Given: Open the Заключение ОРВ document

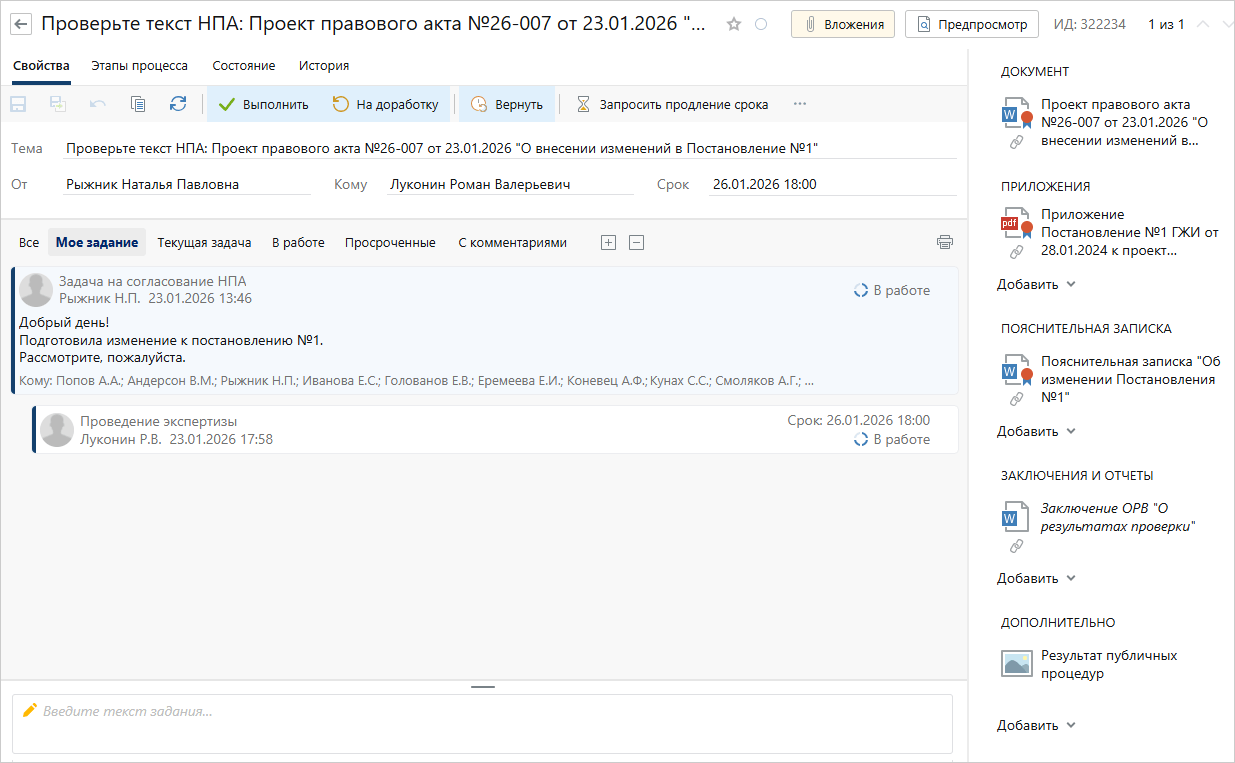Looking at the screenshot, I should [1117, 517].
